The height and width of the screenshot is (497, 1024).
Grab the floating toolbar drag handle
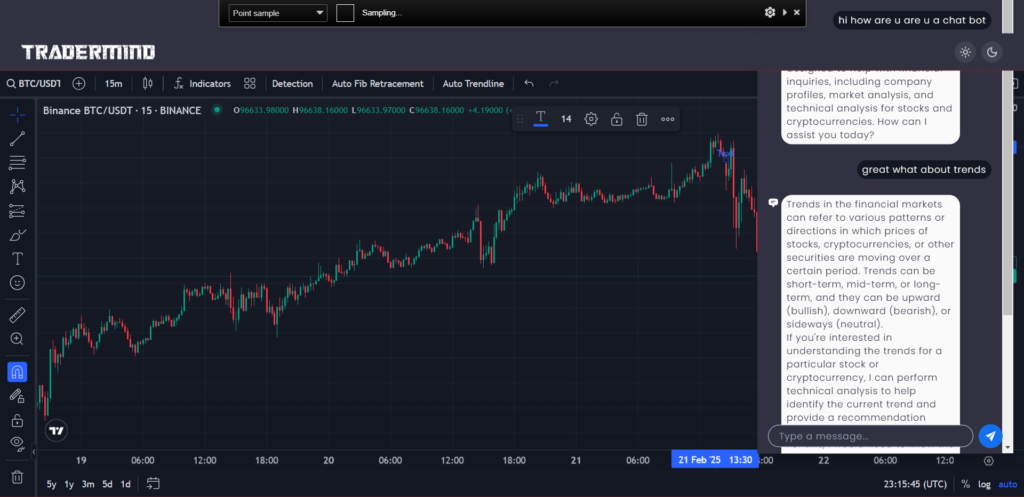[x=520, y=119]
